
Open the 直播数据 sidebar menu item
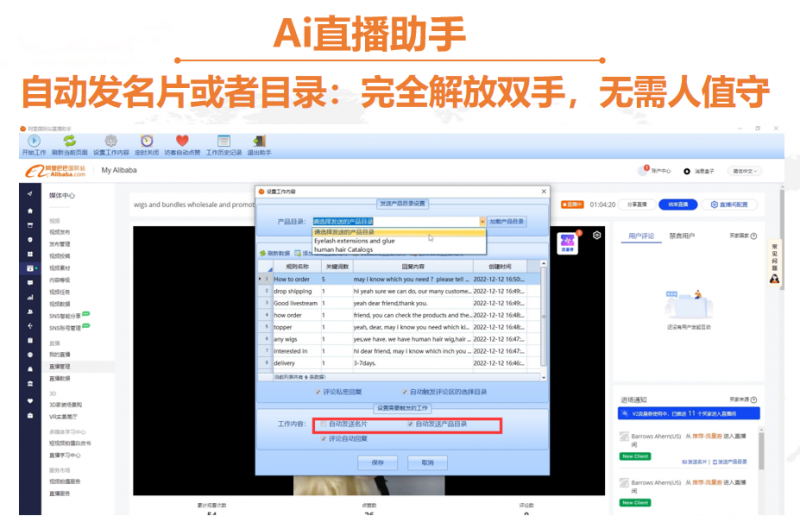[x=60, y=379]
